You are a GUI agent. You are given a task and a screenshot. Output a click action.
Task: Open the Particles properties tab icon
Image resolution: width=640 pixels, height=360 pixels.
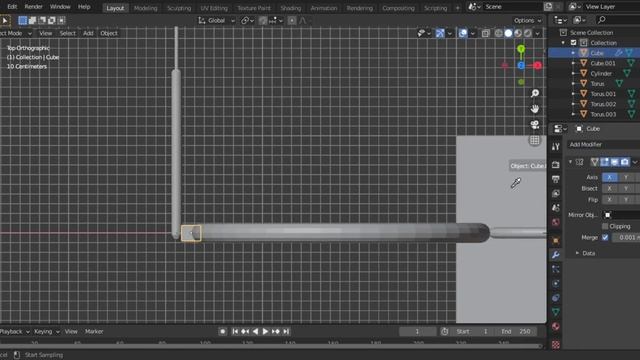pyautogui.click(x=556, y=269)
